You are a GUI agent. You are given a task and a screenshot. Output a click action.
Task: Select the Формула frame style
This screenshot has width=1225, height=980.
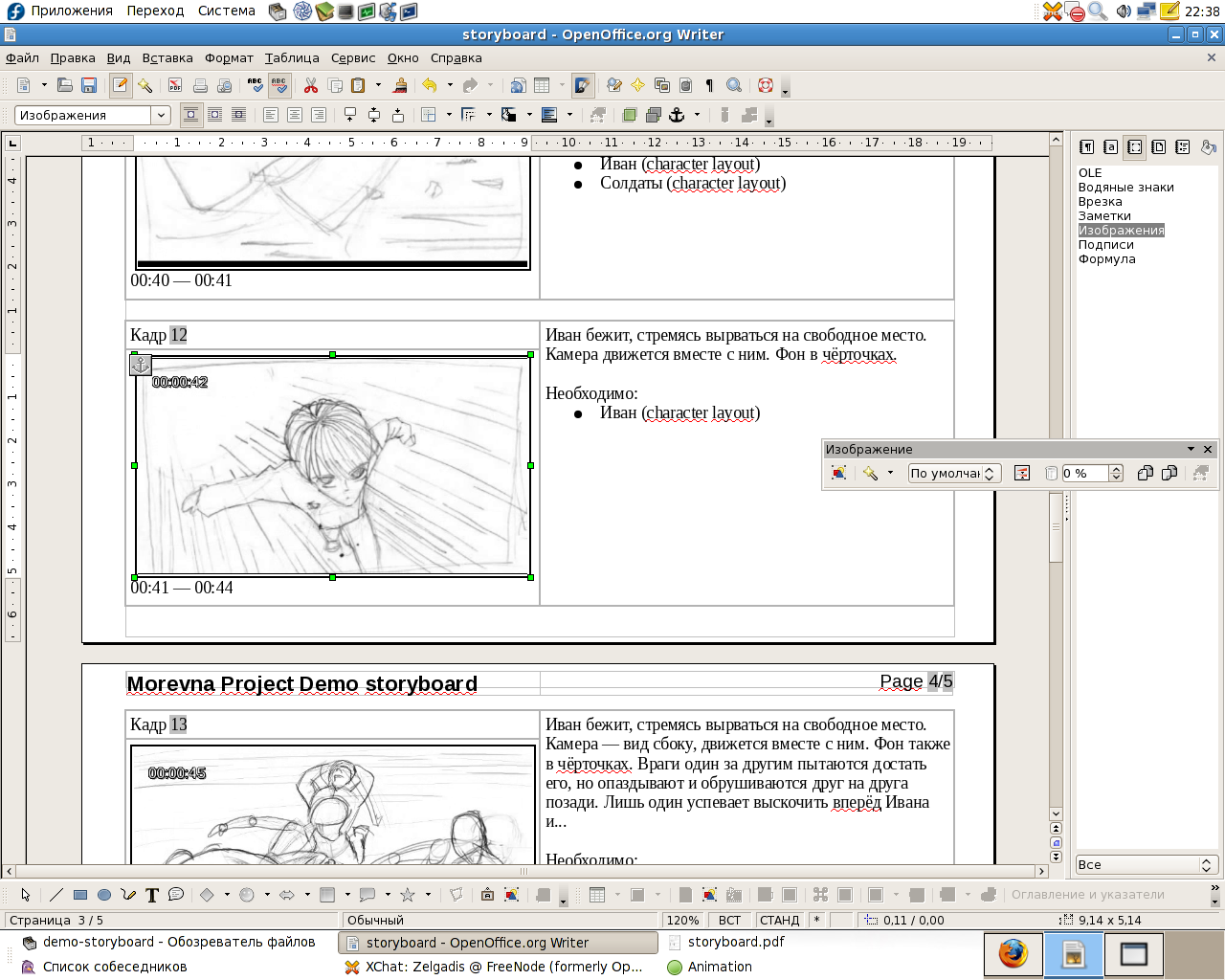click(x=1107, y=259)
